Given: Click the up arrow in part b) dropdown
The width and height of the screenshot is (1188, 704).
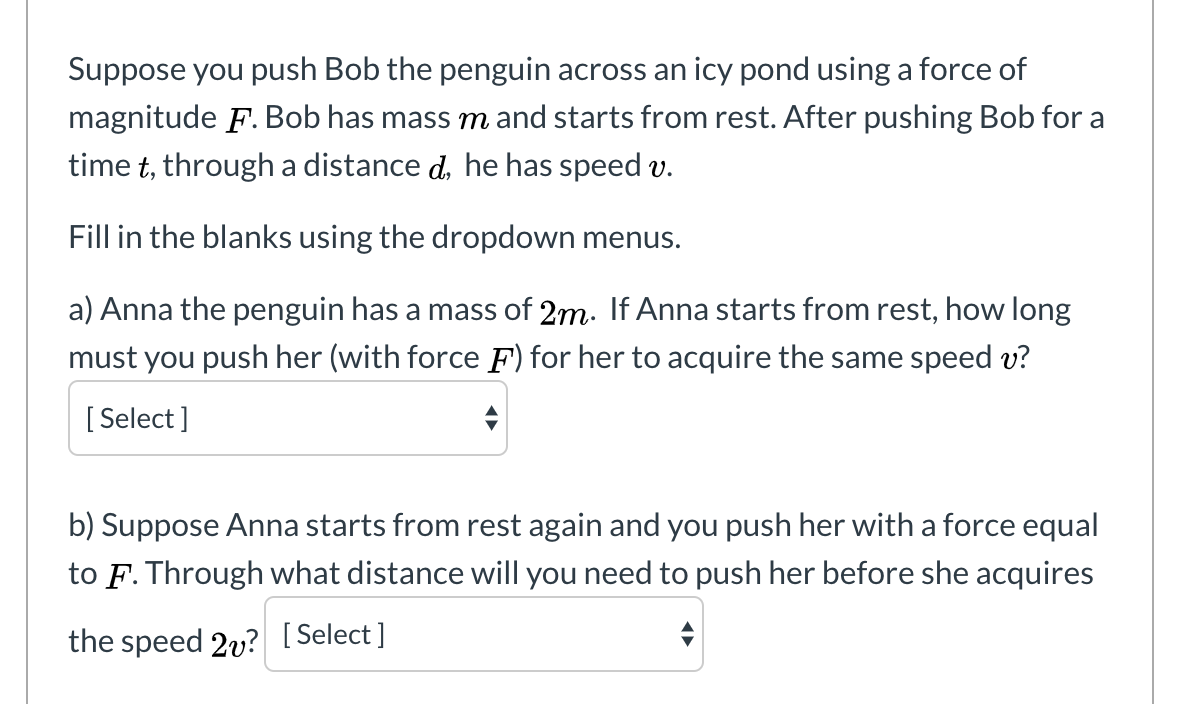Looking at the screenshot, I should click(x=687, y=627).
